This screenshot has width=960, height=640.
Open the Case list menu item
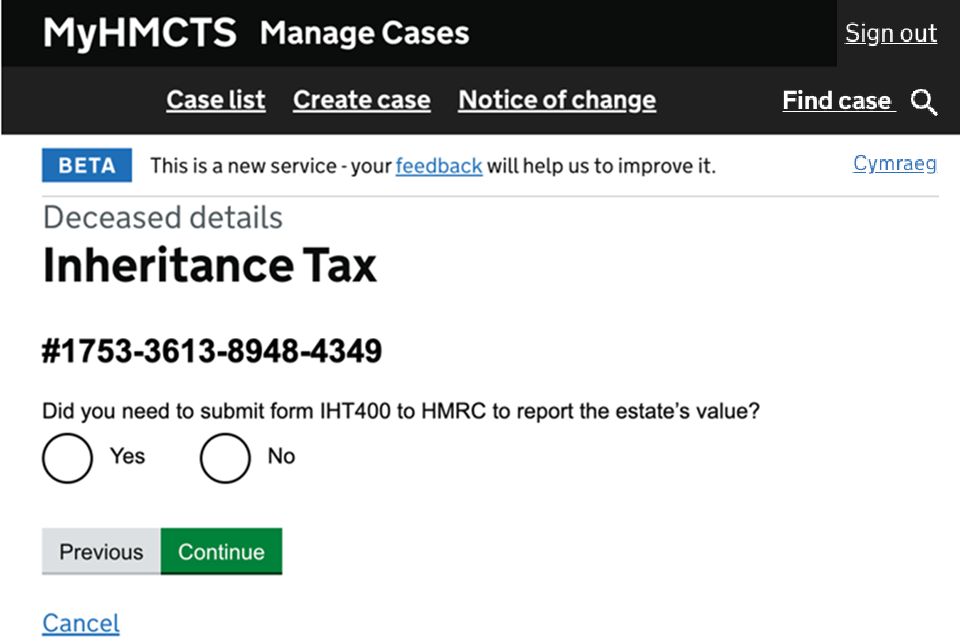pos(216,100)
